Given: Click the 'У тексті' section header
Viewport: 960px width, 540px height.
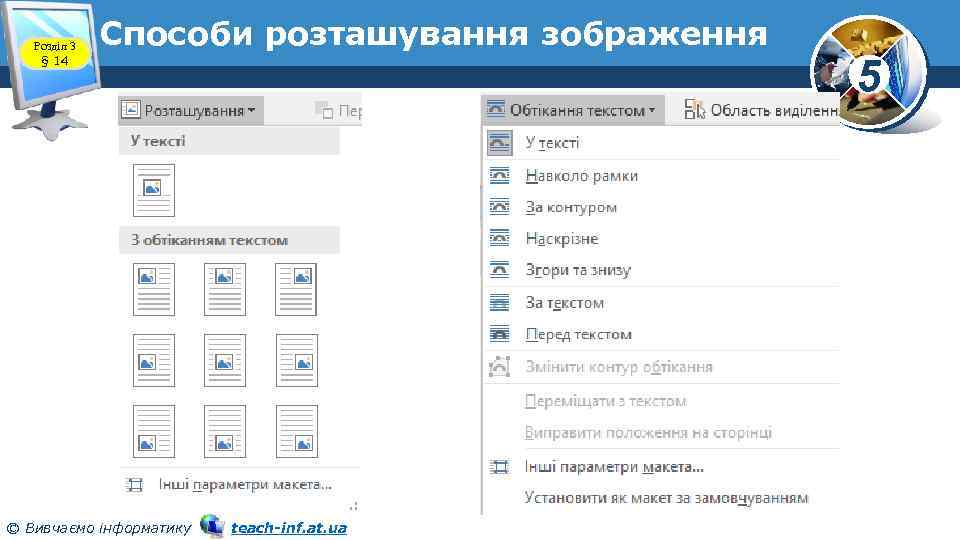Looking at the screenshot, I should tap(229, 141).
